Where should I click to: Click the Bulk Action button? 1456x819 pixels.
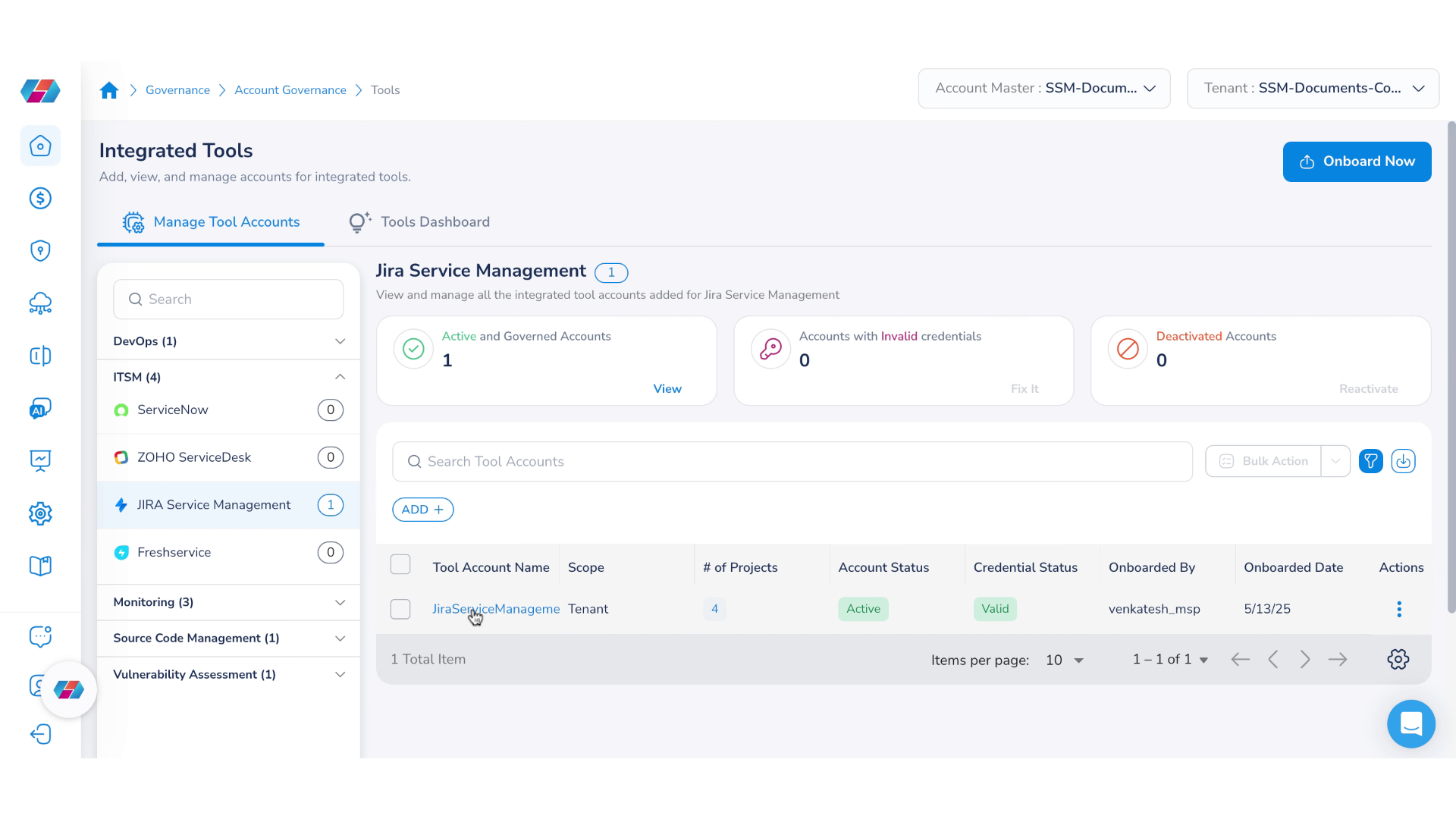(x=1263, y=461)
